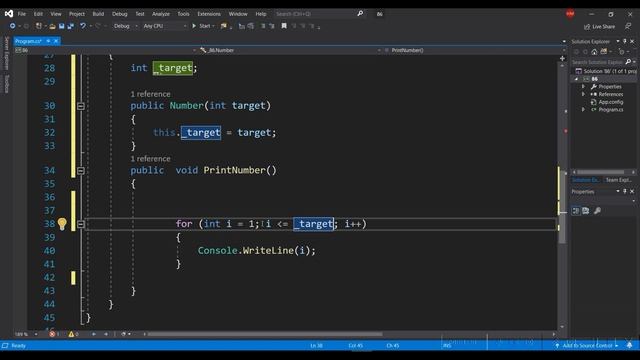
Task: Collapse the 86 project node
Action: click(x=577, y=79)
